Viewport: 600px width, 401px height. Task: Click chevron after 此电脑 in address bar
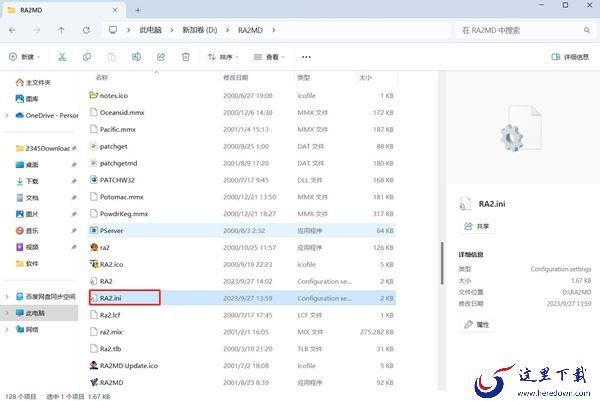click(172, 30)
